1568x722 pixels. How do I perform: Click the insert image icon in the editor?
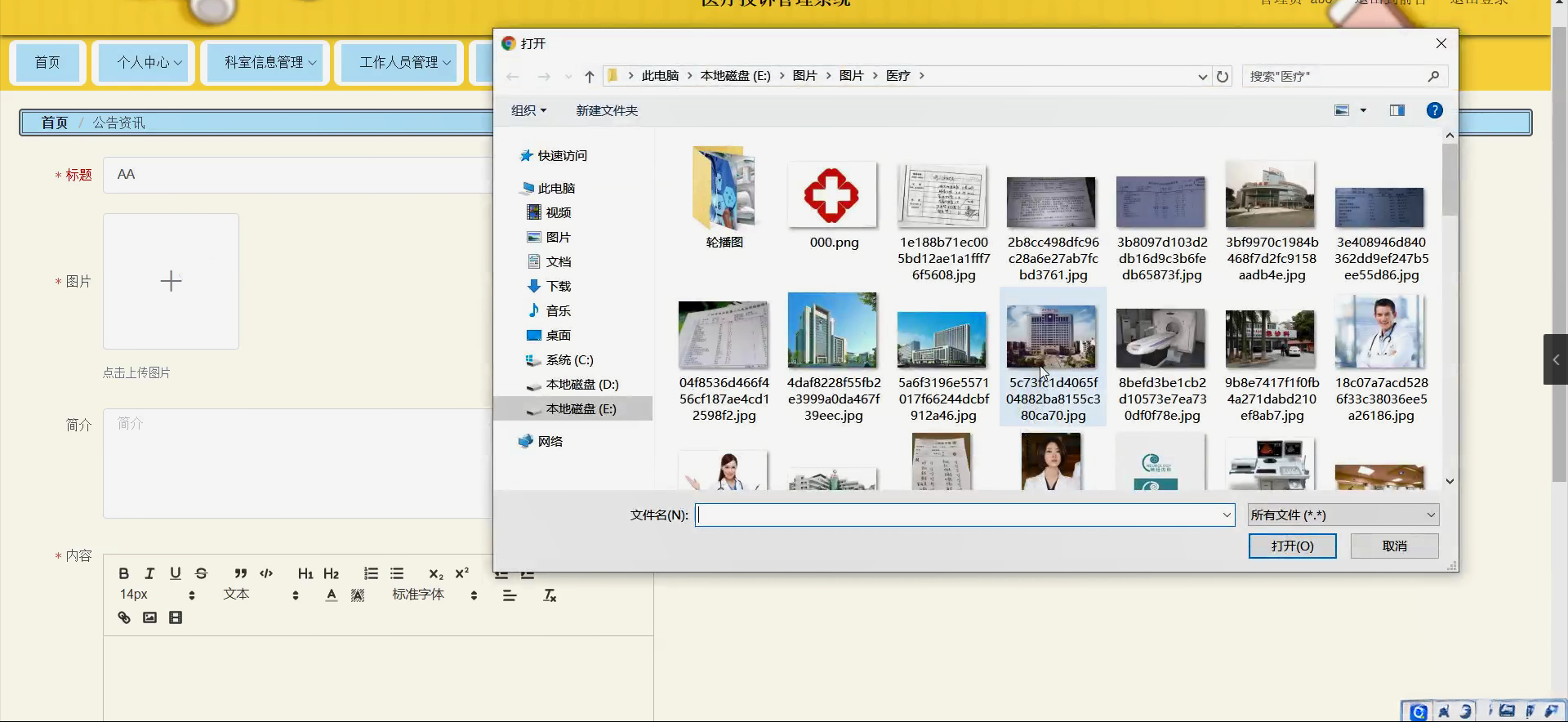point(149,617)
